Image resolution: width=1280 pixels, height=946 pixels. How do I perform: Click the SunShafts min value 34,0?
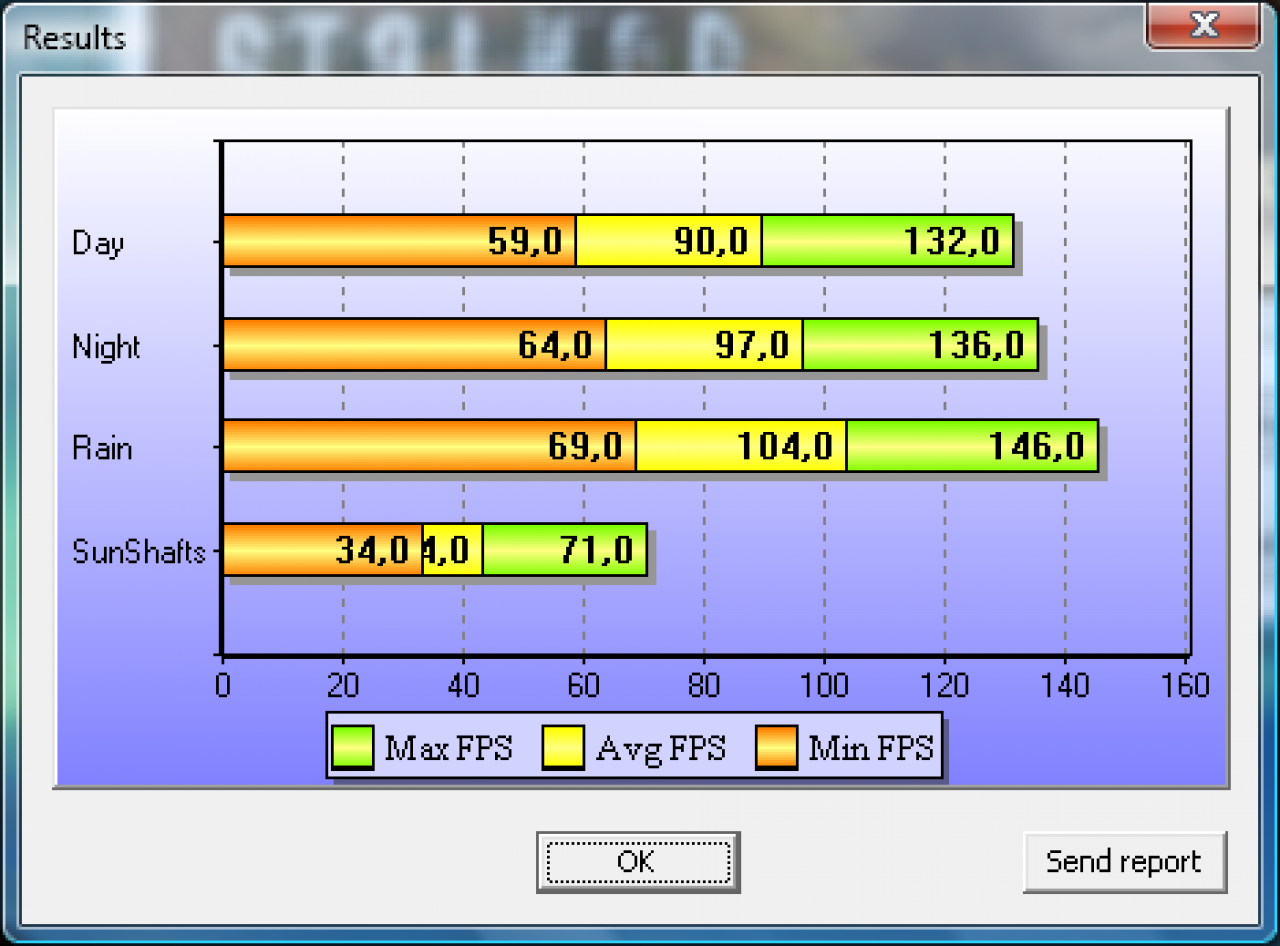tap(372, 550)
